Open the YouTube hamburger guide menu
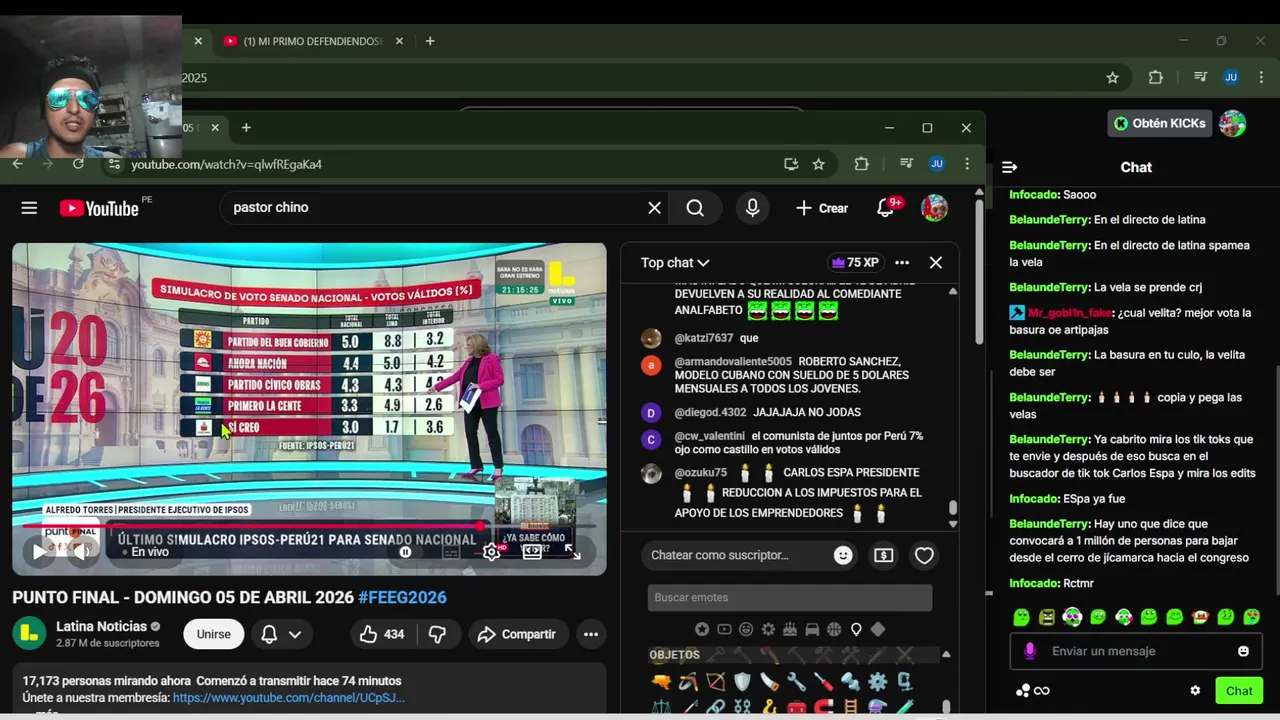Screen dimensions: 1280x720 tap(29, 208)
